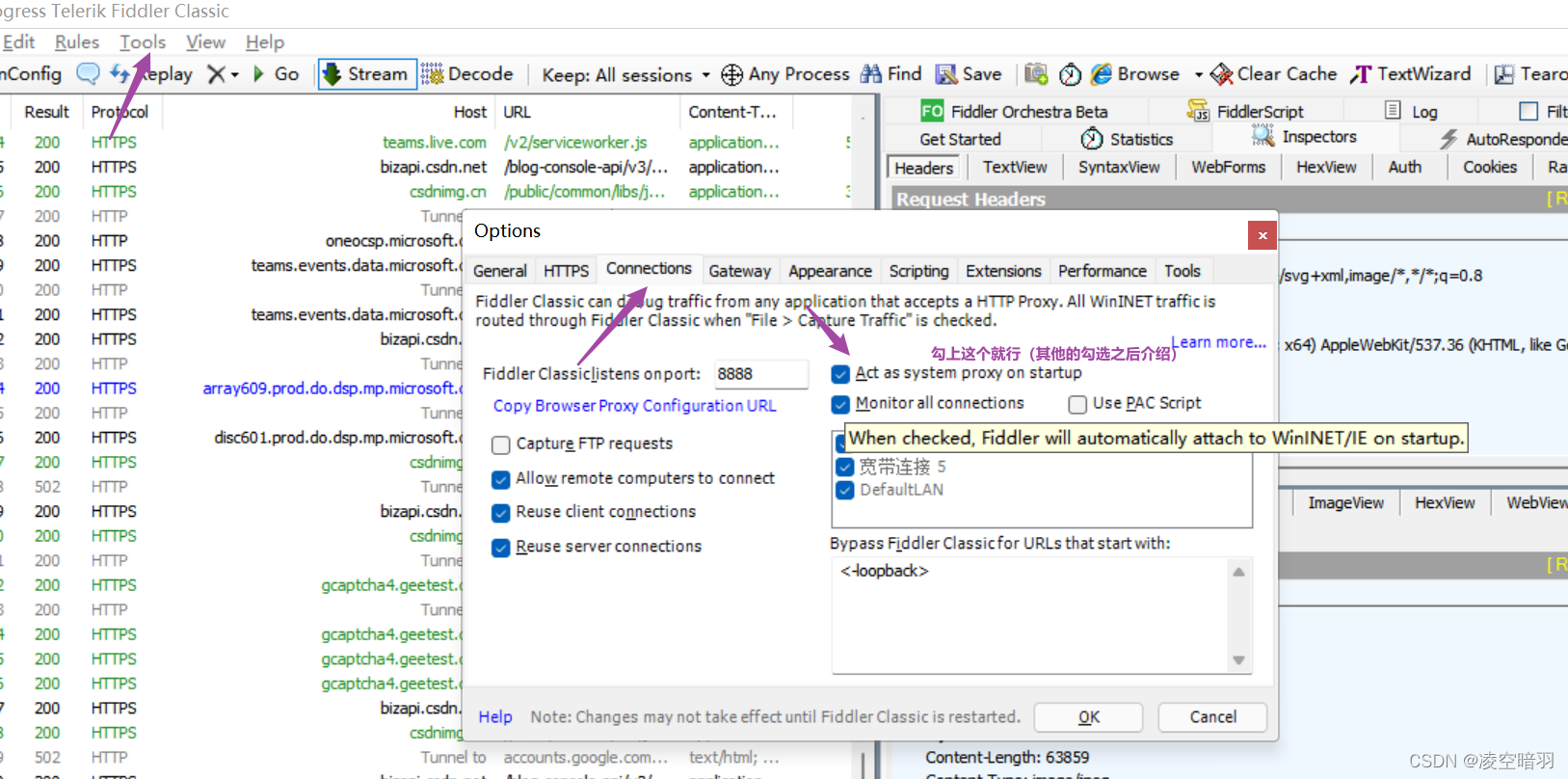Click the comment speech bubble toolbar icon
The image size is (1568, 779).
click(88, 74)
